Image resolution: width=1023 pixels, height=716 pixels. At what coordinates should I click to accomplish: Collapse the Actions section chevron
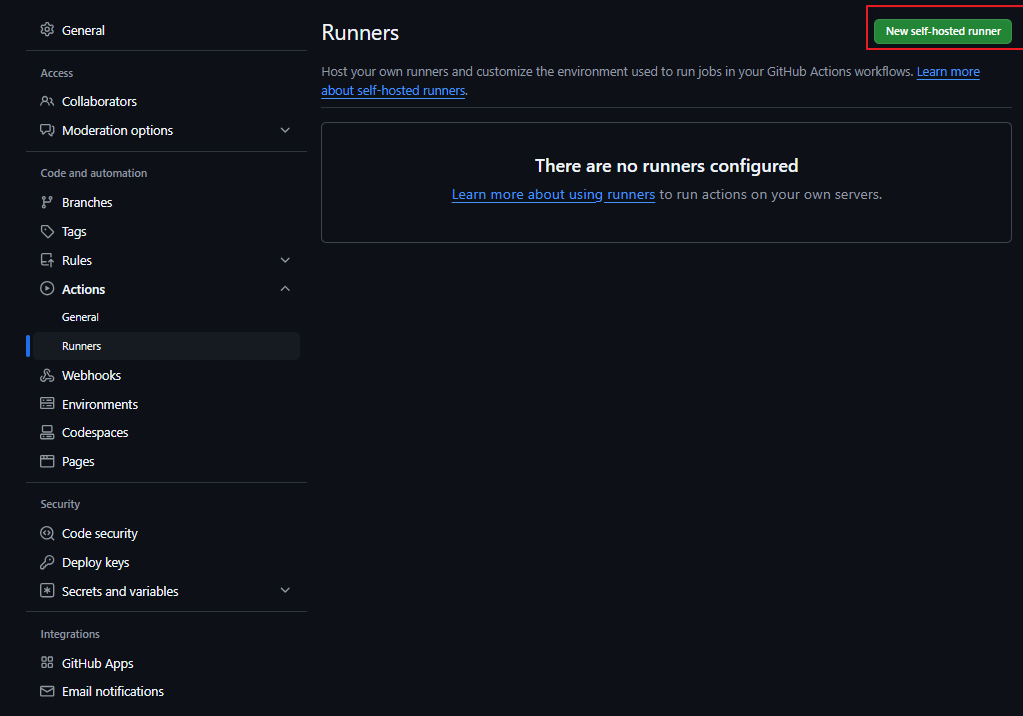[285, 288]
